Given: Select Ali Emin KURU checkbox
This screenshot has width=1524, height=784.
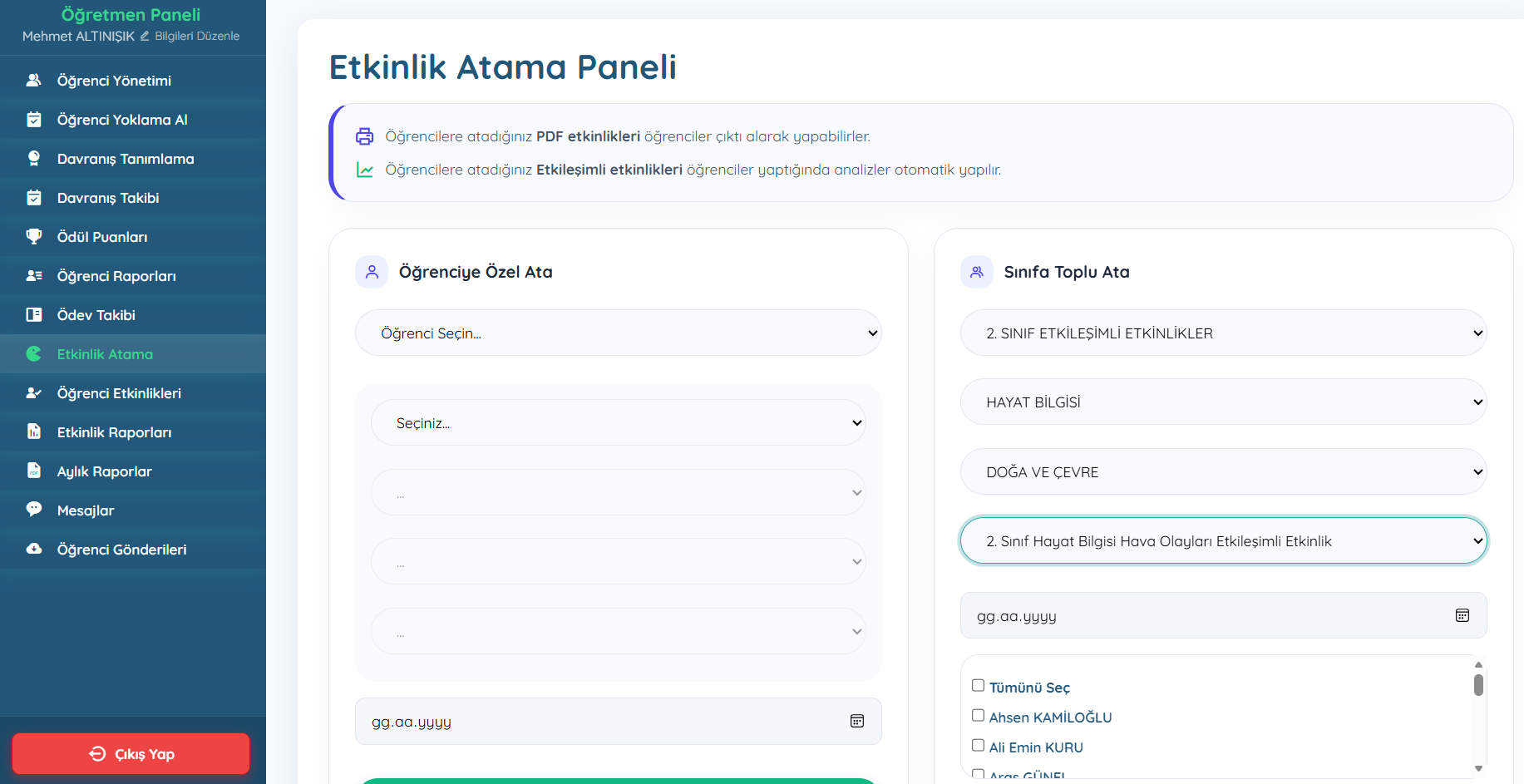Looking at the screenshot, I should pyautogui.click(x=979, y=746).
